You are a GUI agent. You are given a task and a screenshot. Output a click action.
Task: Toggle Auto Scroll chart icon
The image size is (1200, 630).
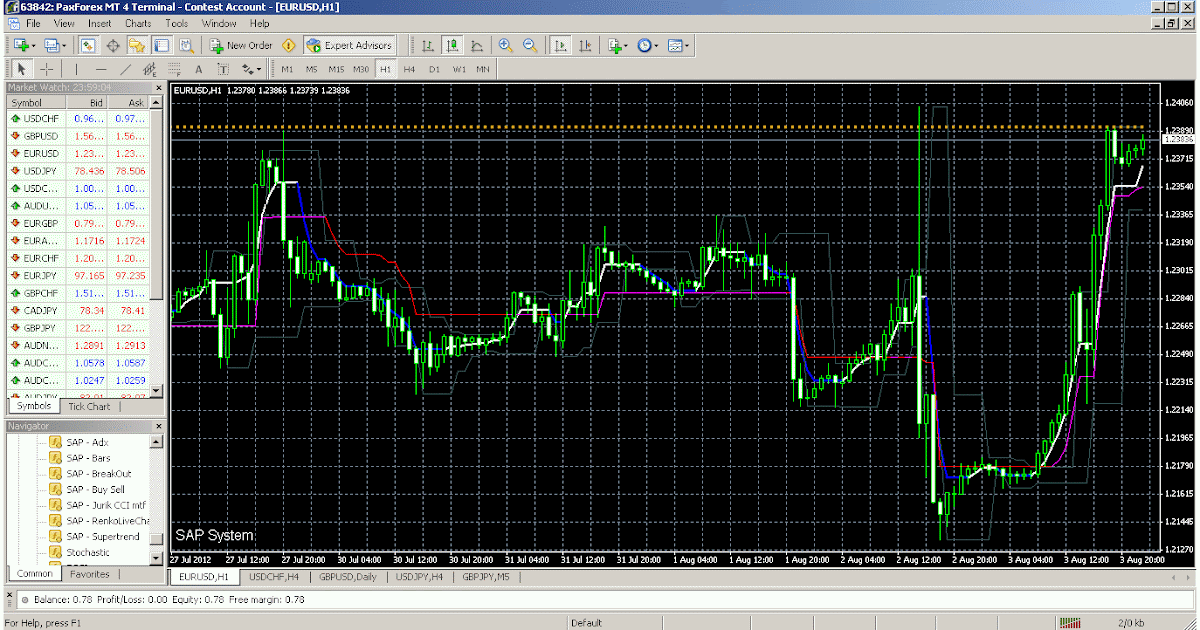click(x=560, y=45)
